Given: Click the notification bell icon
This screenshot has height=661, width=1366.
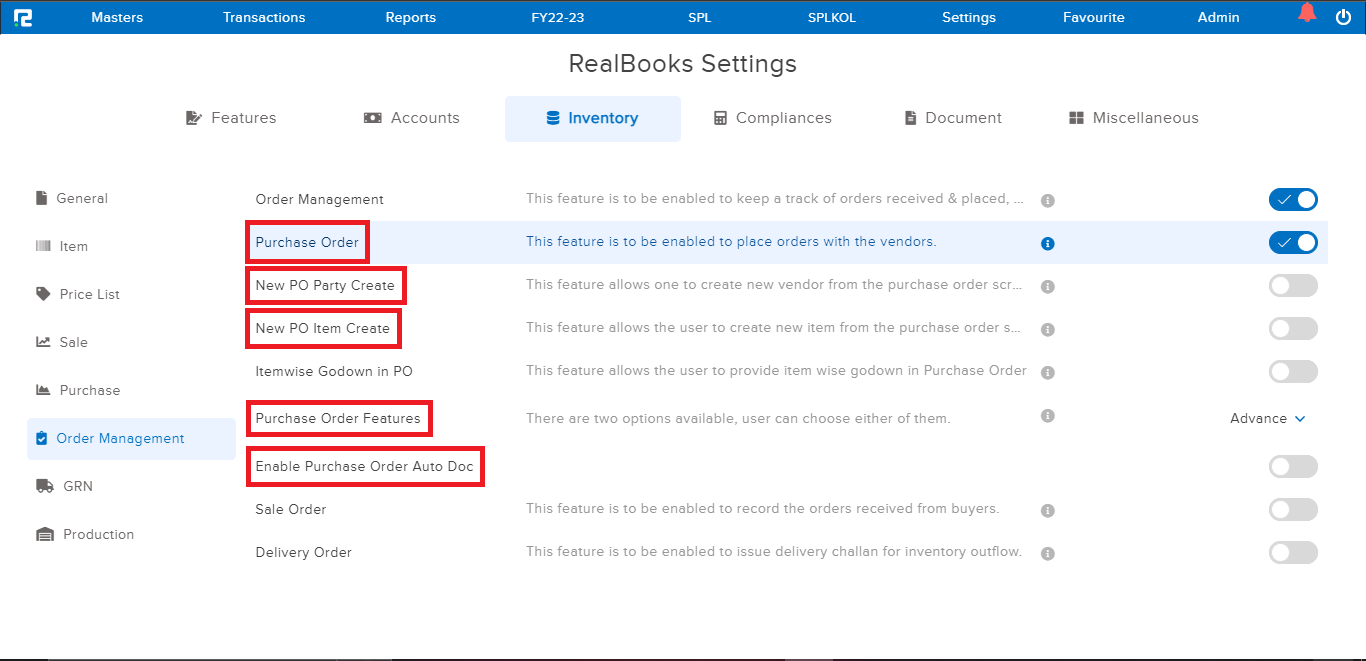Looking at the screenshot, I should [x=1307, y=14].
